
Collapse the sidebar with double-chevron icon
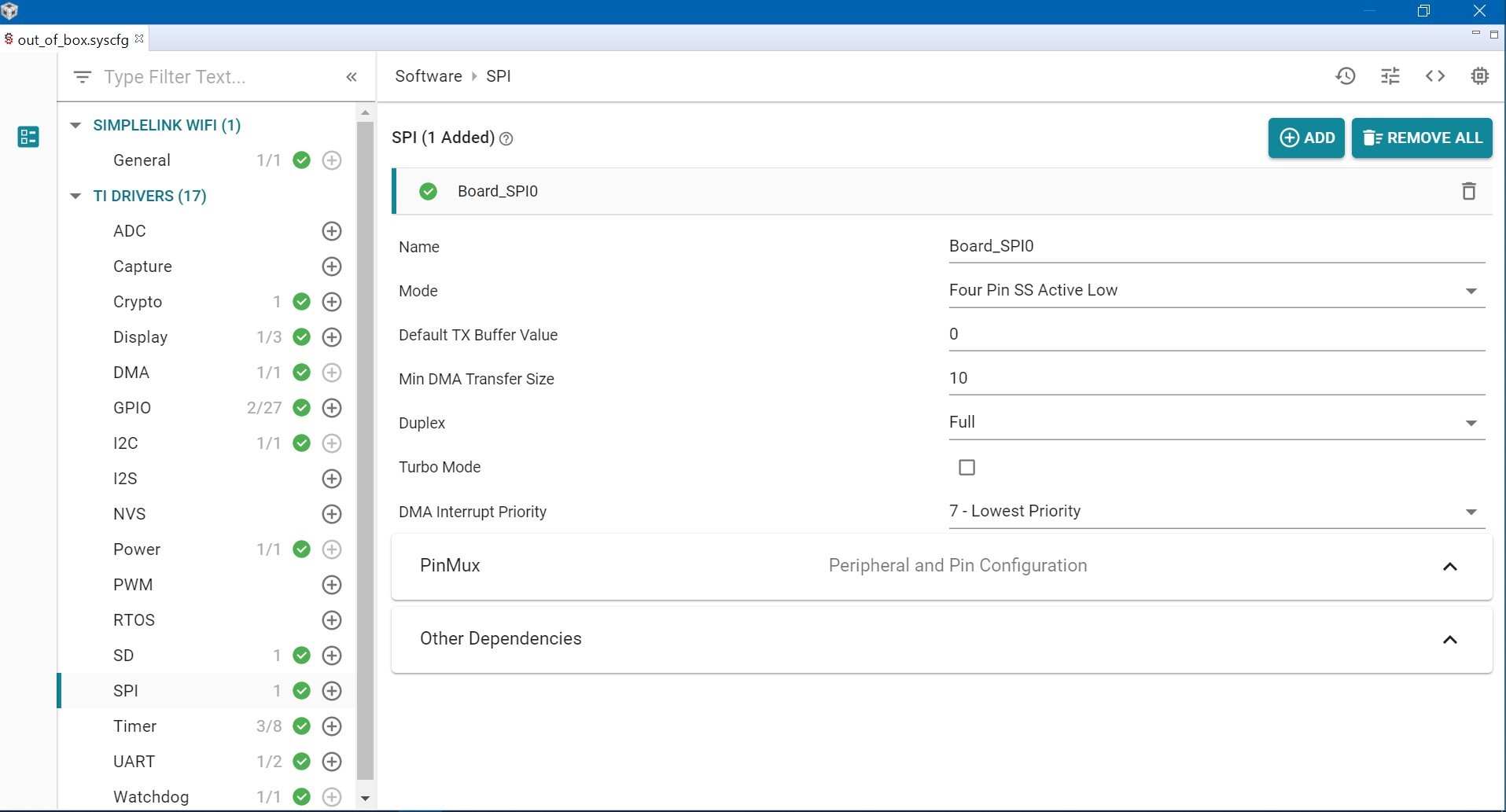pos(352,77)
